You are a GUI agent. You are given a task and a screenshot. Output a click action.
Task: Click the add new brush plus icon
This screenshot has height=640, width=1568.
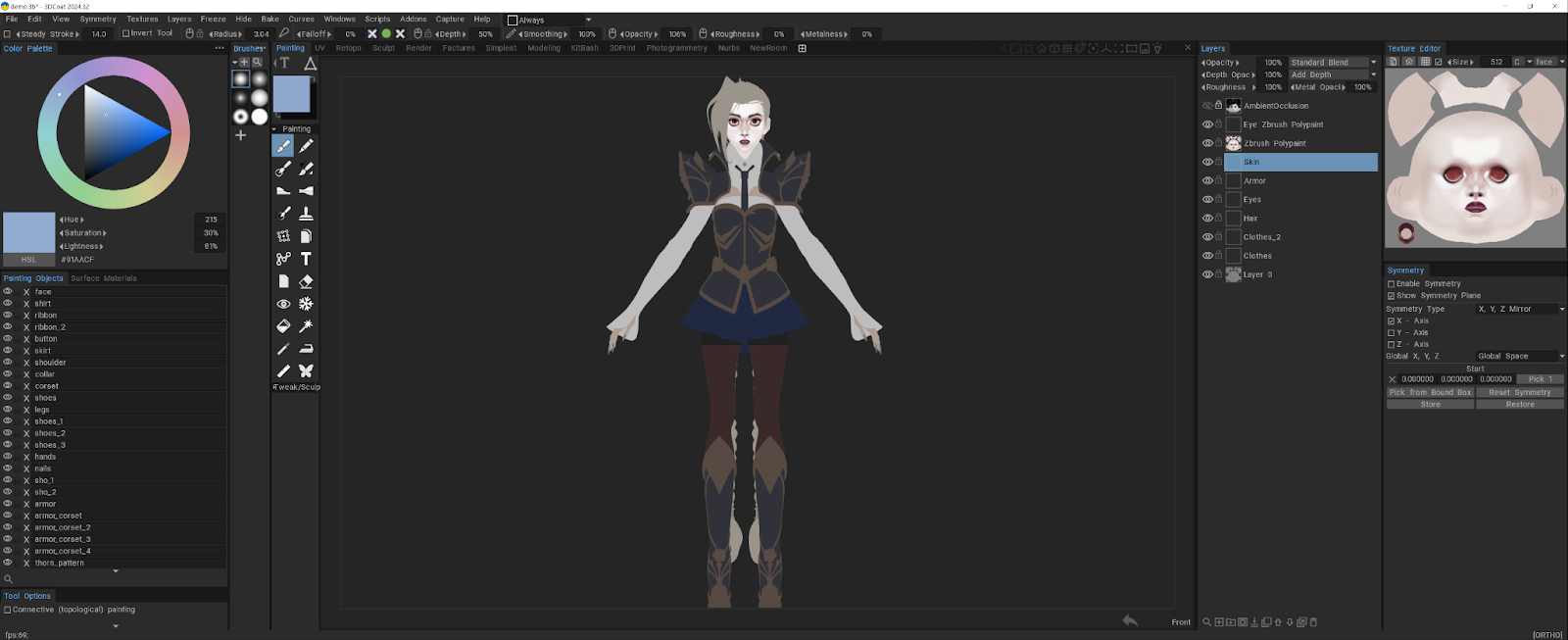240,135
